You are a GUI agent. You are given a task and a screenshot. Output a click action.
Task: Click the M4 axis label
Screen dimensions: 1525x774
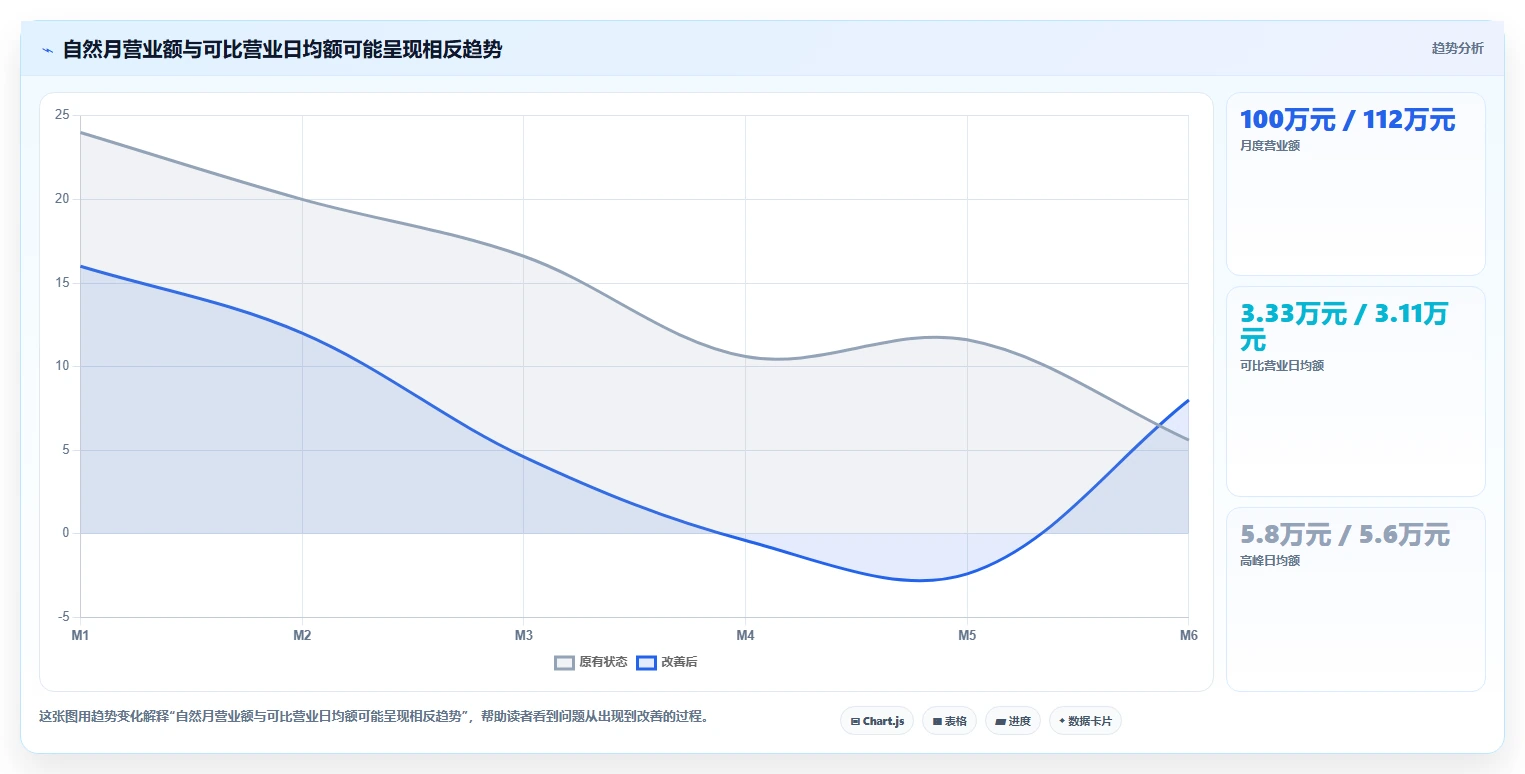745,635
